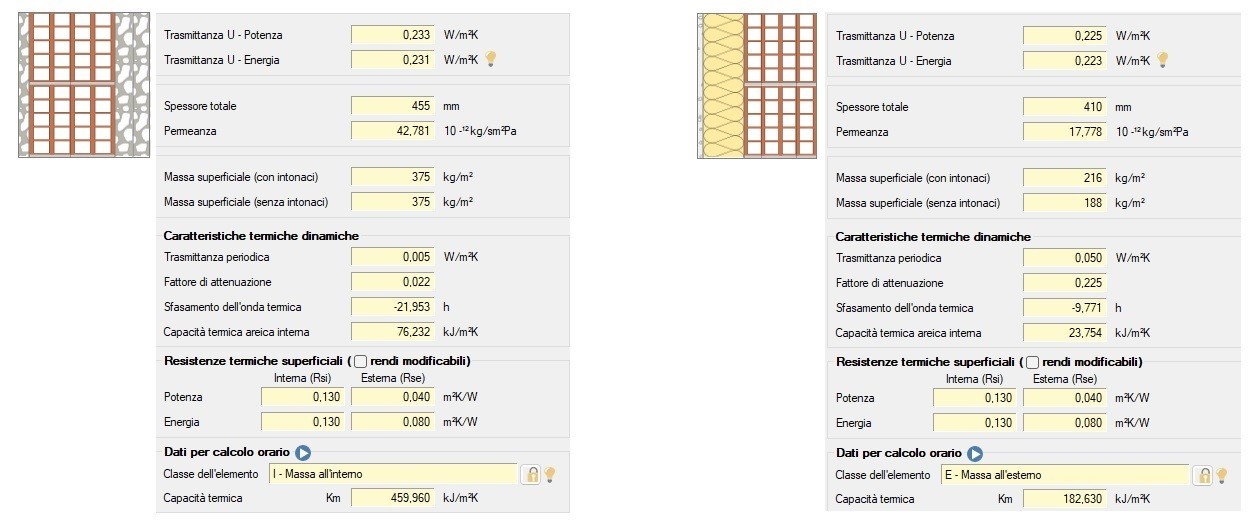Click the lightbulb beside Trasmittanza U - Energia 0,231
Screen dimensions: 1260x523
[x=491, y=59]
